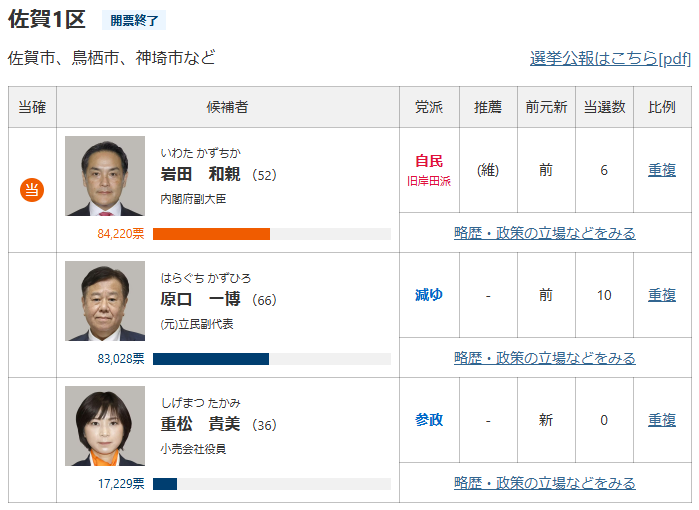Open 重松 貴美's candidate photo

point(105,426)
